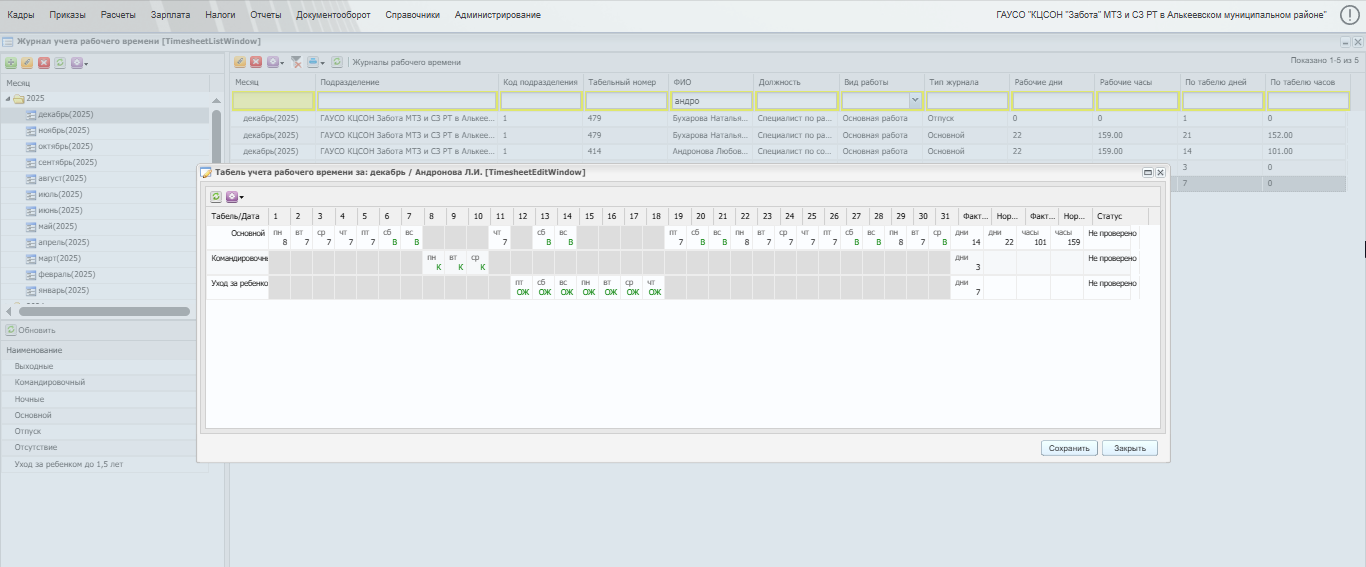The width and height of the screenshot is (1366, 567).
Task: Click the Табельный номер filter field
Action: click(x=625, y=101)
